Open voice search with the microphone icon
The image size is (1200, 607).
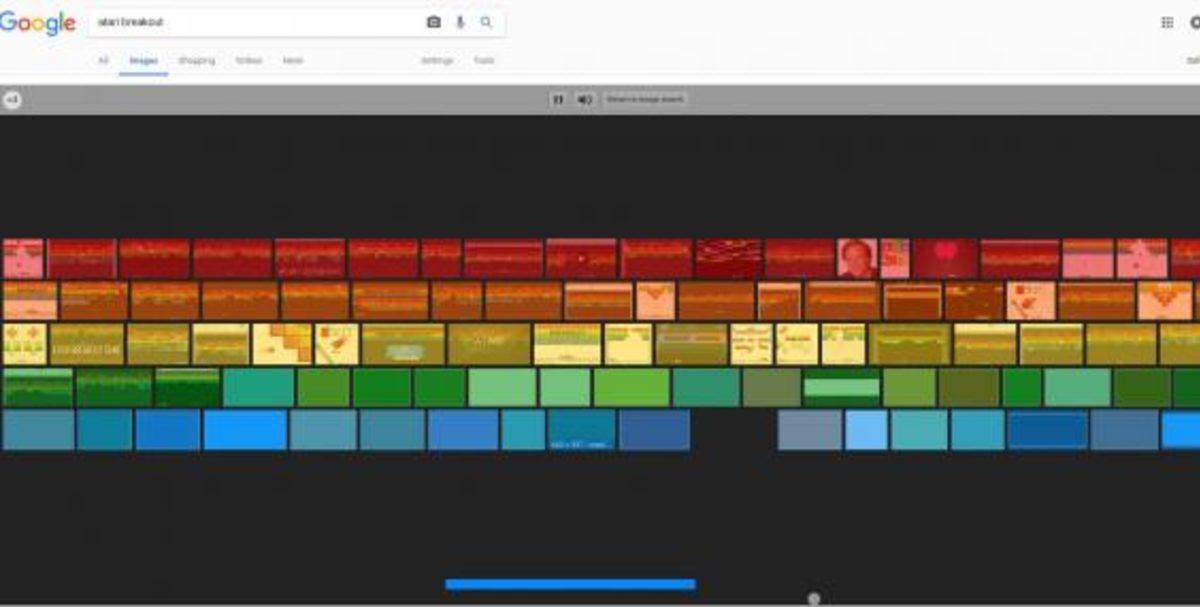(x=460, y=21)
